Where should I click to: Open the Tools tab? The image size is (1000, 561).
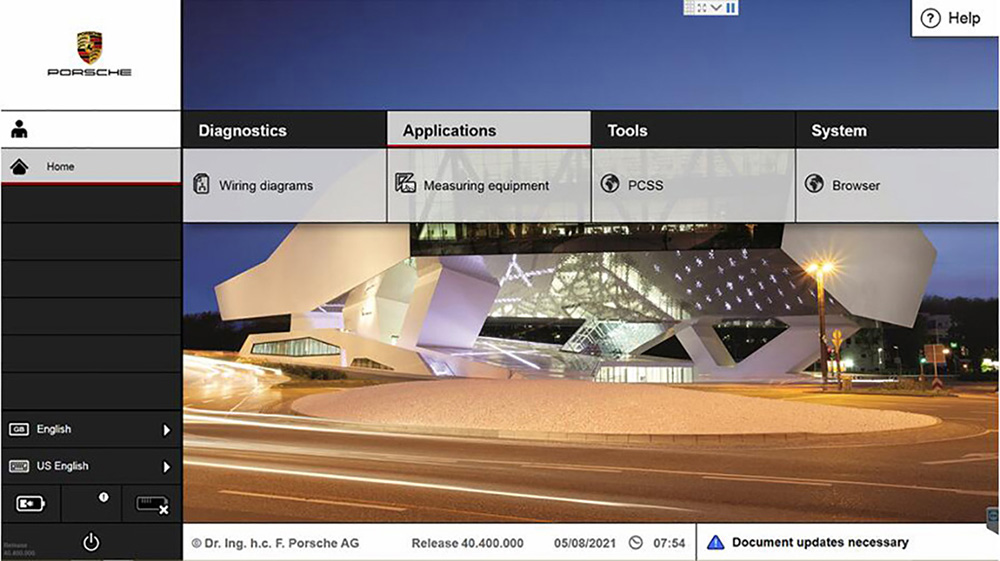[693, 130]
